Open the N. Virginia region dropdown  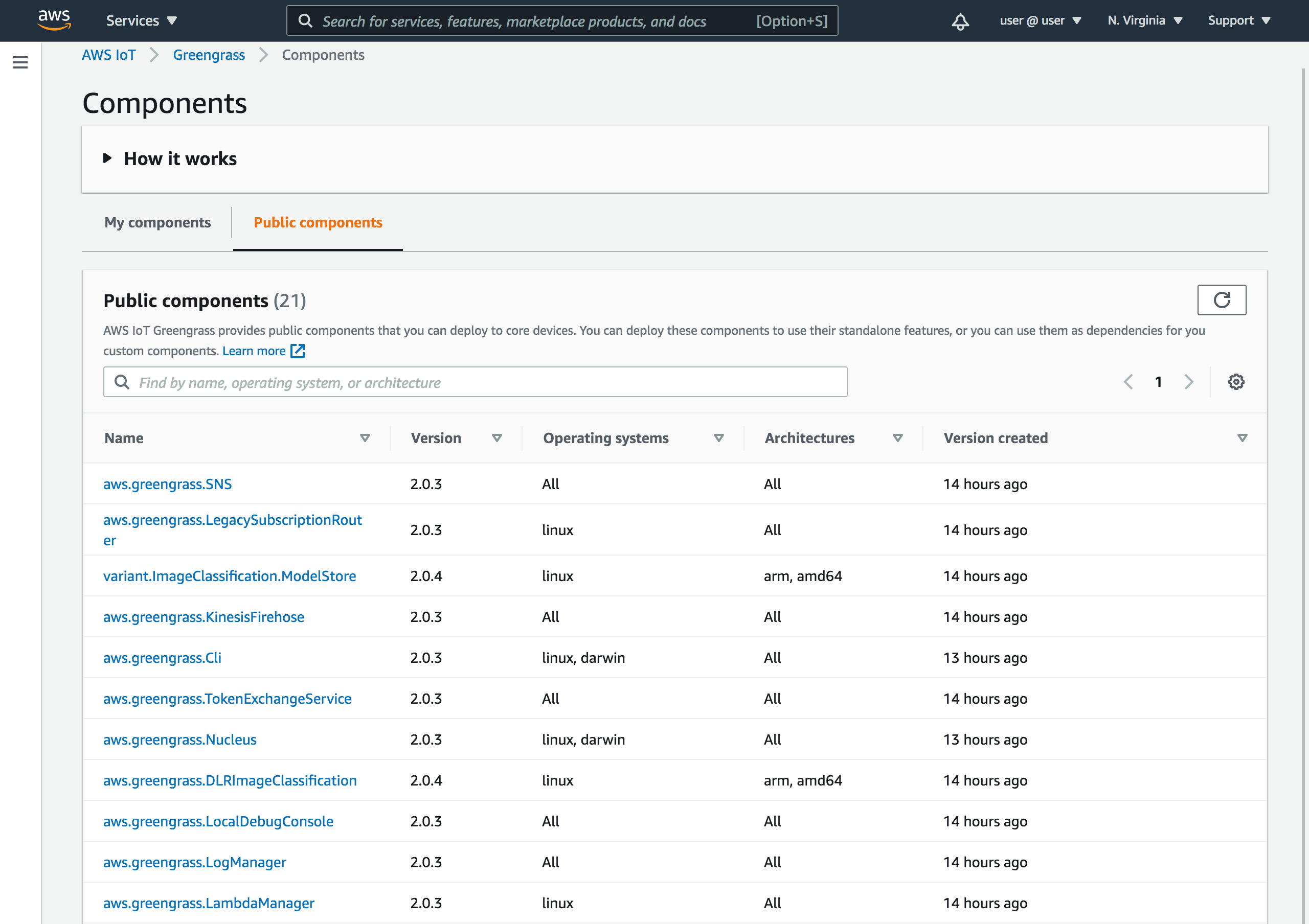(x=1144, y=21)
